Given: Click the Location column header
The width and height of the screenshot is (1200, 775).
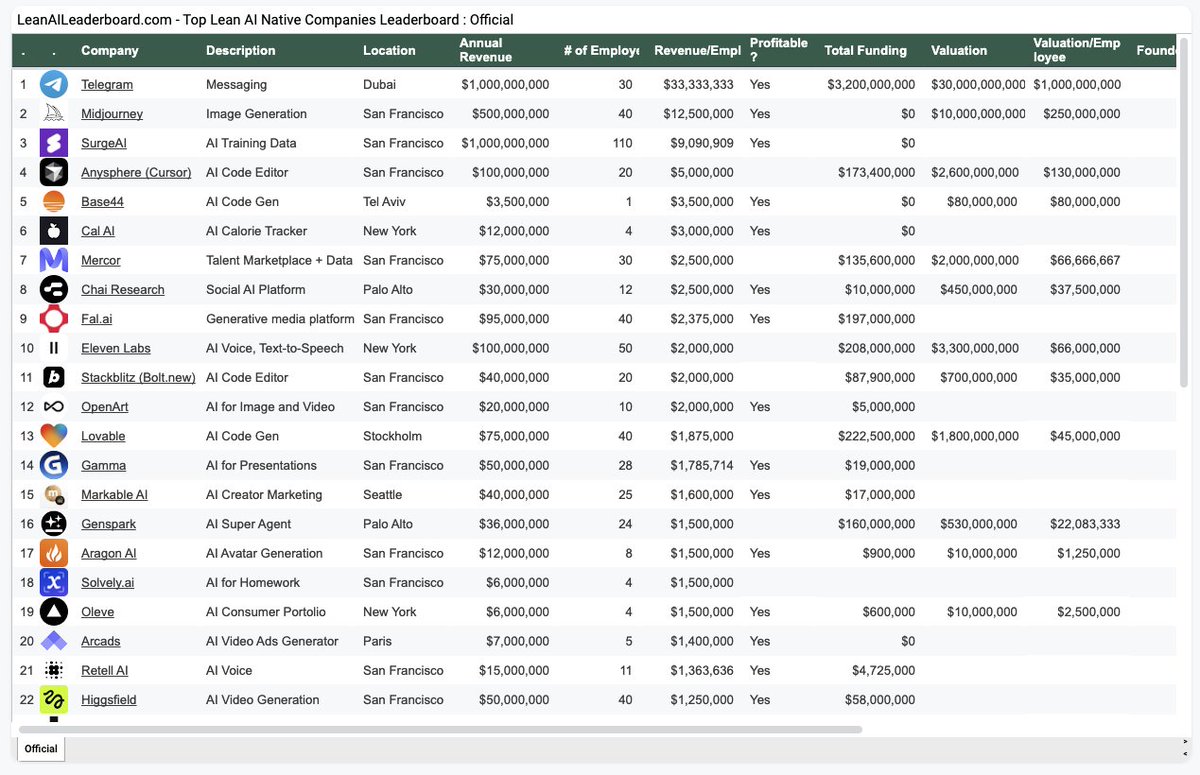Looking at the screenshot, I should click(x=389, y=50).
